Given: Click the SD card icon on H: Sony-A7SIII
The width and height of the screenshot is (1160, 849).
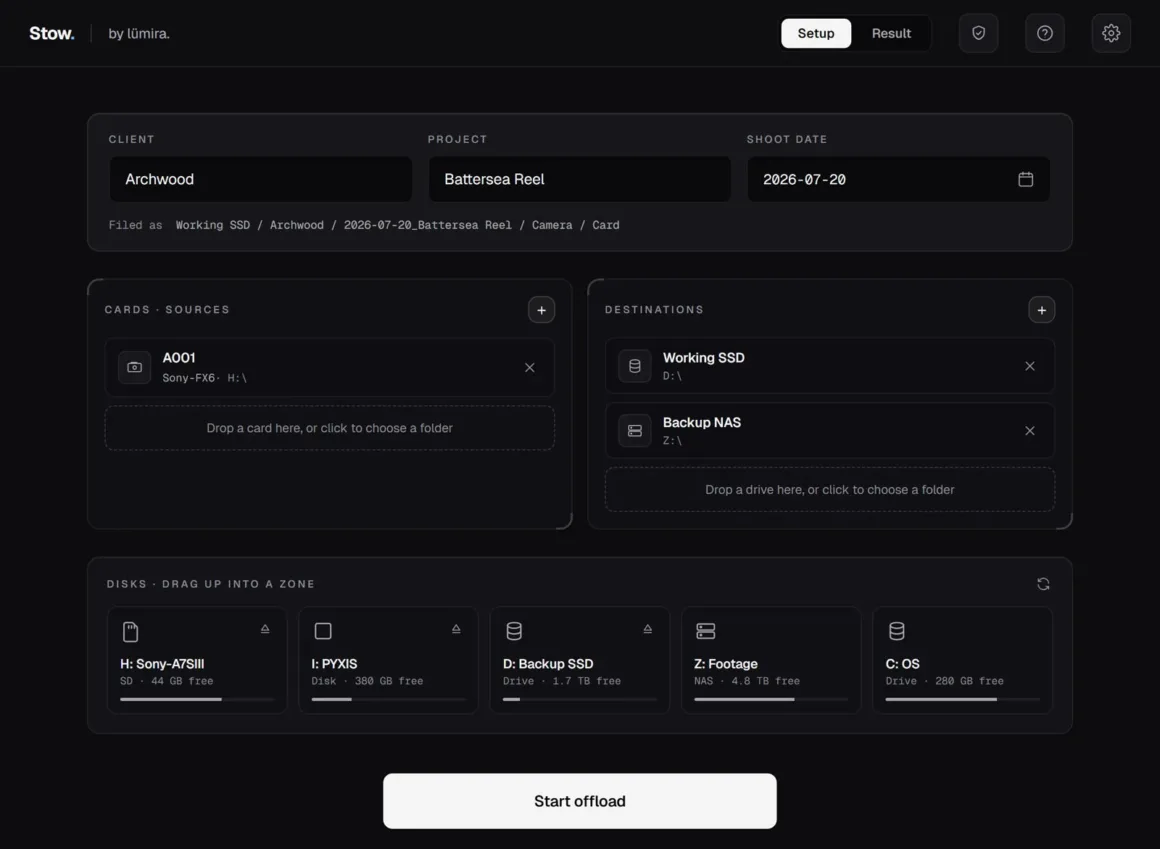Looking at the screenshot, I should click(130, 632).
